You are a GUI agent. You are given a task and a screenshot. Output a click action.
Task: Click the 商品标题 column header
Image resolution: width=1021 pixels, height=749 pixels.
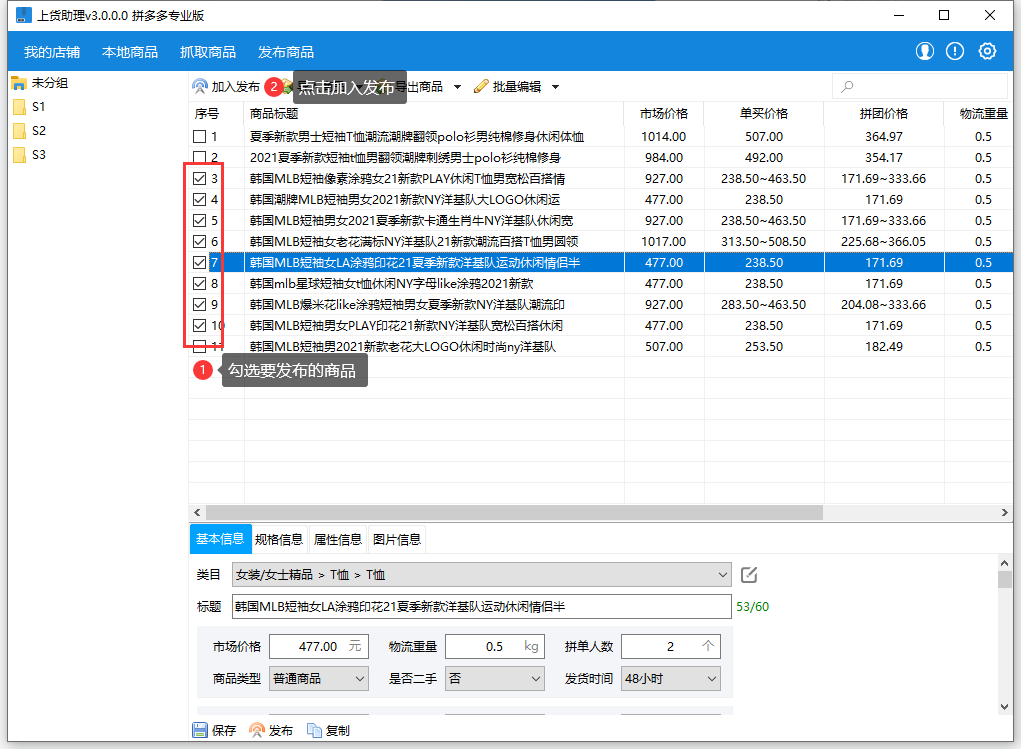[x=434, y=114]
